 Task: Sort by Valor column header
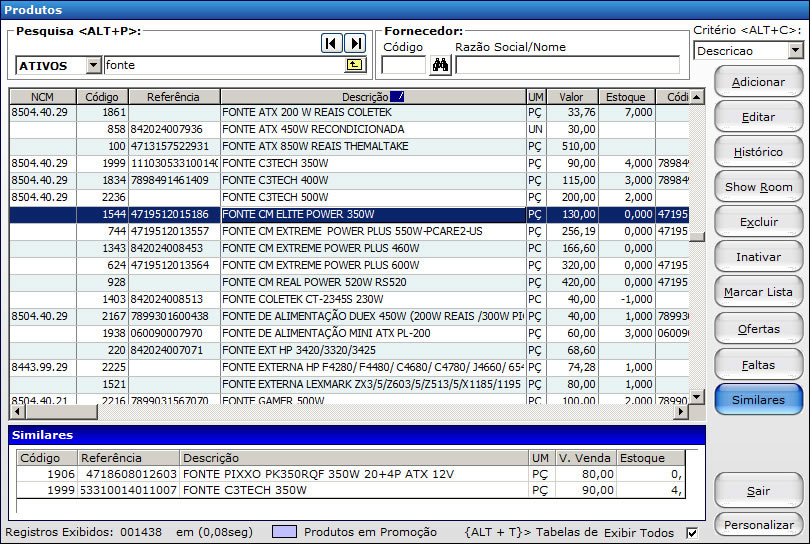pyautogui.click(x=572, y=97)
